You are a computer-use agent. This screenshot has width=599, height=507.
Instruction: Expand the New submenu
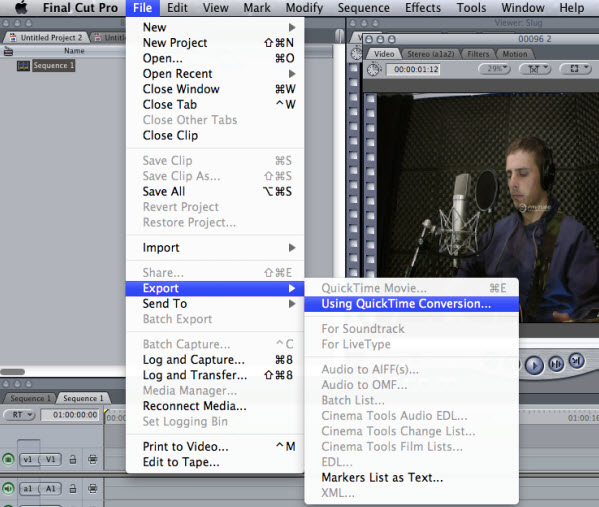coord(215,28)
